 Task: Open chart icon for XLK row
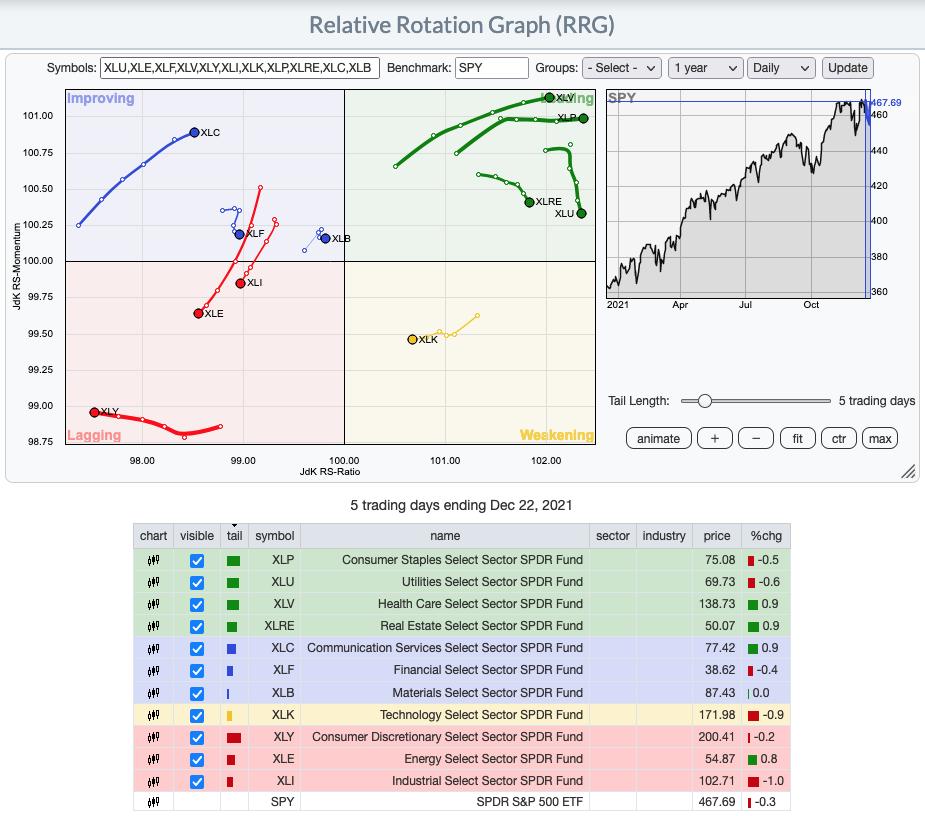153,715
